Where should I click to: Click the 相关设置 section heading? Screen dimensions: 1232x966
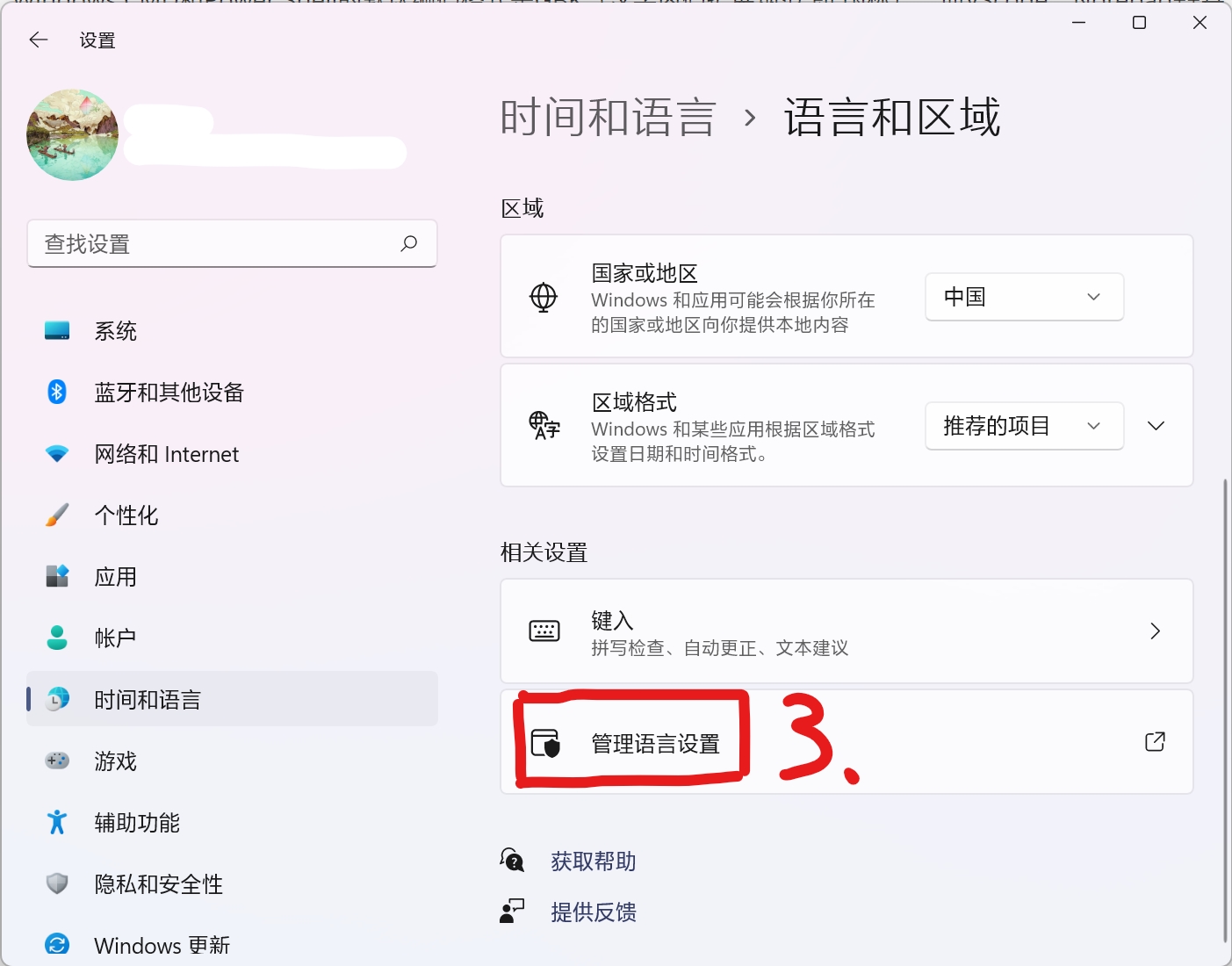[544, 552]
